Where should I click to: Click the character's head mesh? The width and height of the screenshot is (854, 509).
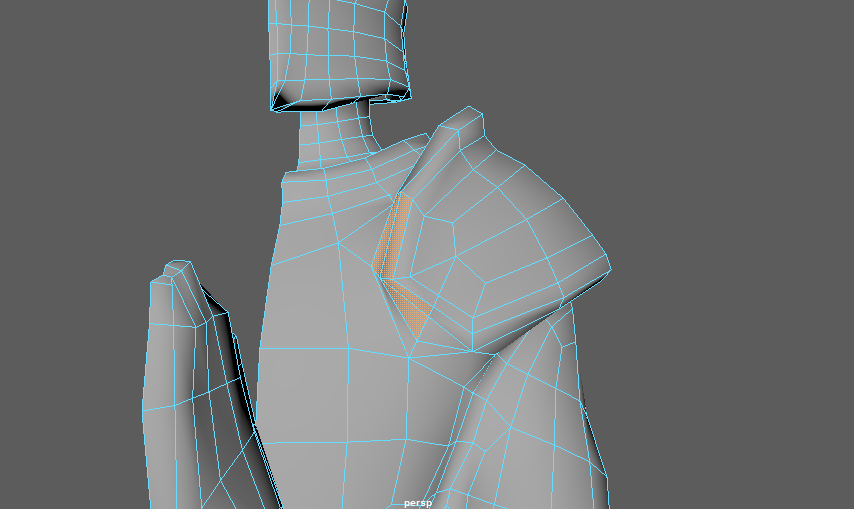click(339, 52)
